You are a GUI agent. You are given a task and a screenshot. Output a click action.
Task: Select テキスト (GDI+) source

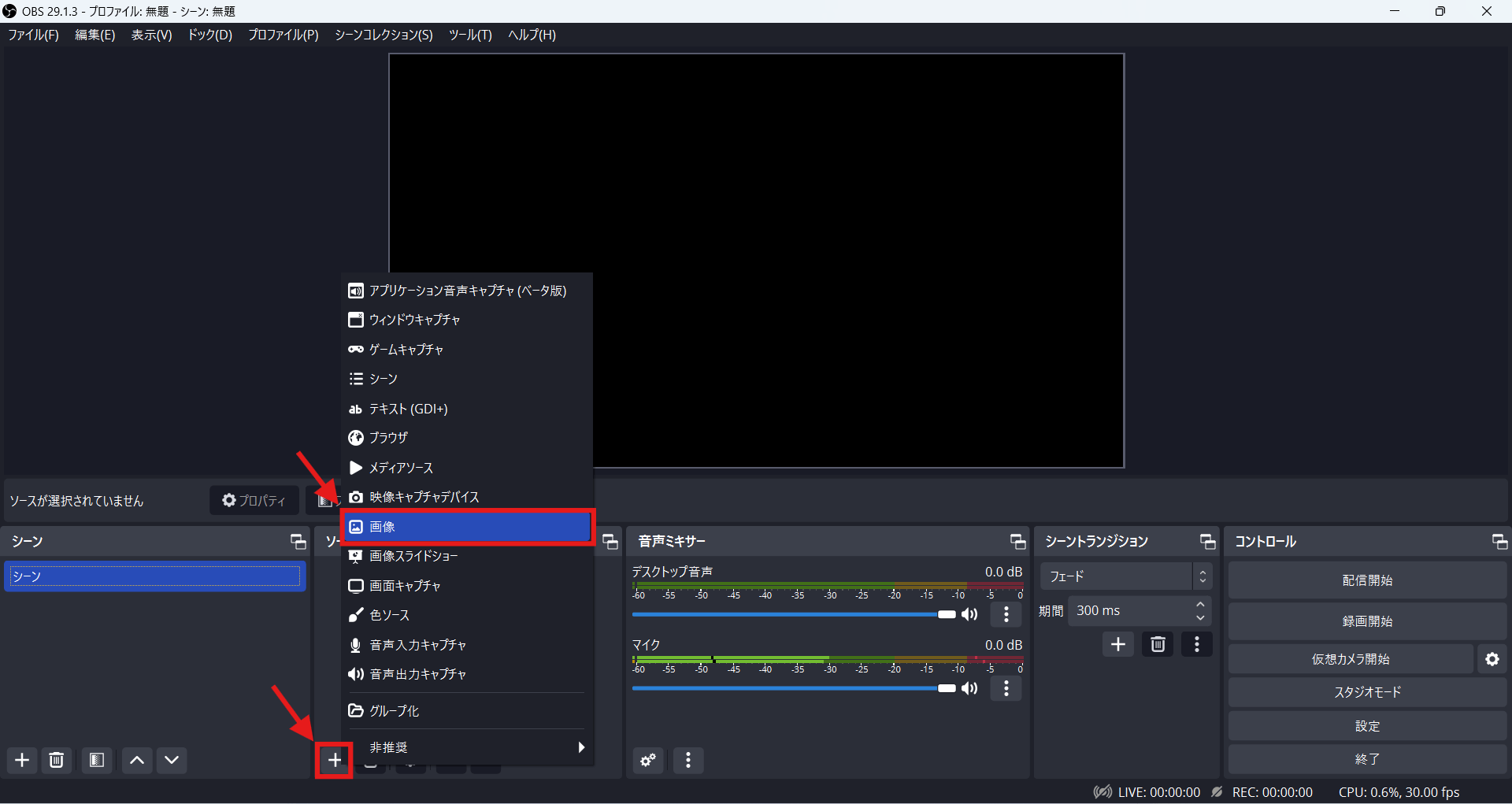tap(467, 409)
